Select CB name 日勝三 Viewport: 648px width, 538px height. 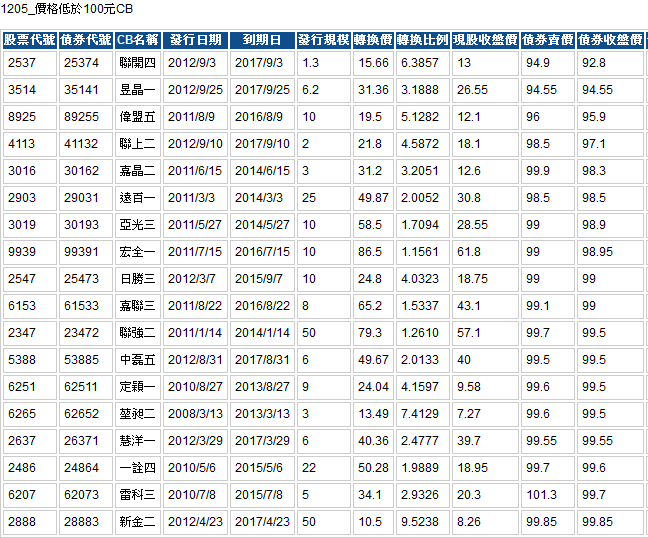click(138, 279)
